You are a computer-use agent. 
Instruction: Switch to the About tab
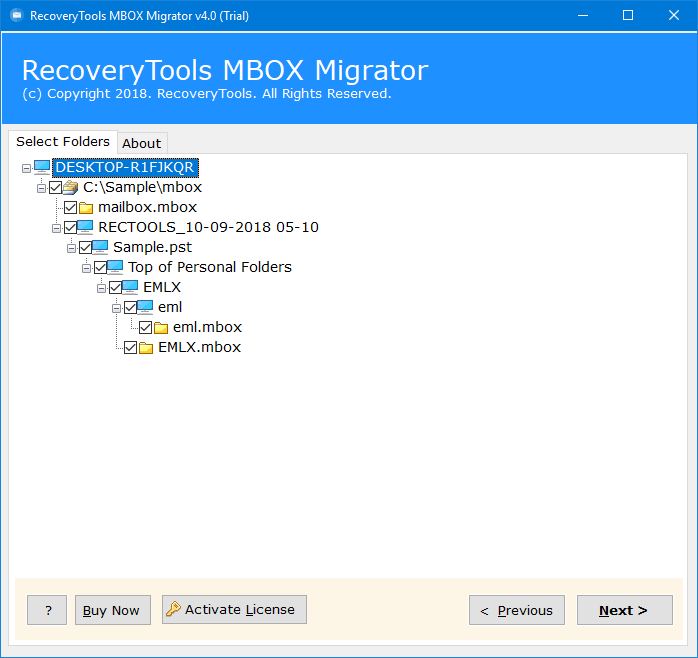(142, 143)
